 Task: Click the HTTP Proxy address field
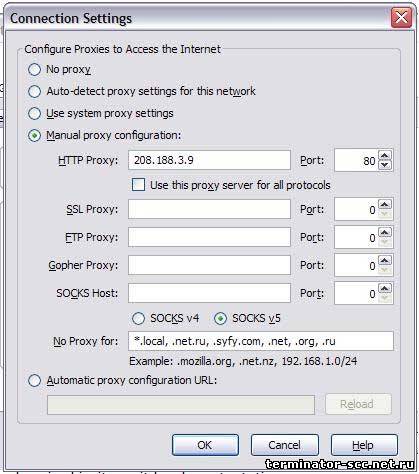tap(209, 160)
